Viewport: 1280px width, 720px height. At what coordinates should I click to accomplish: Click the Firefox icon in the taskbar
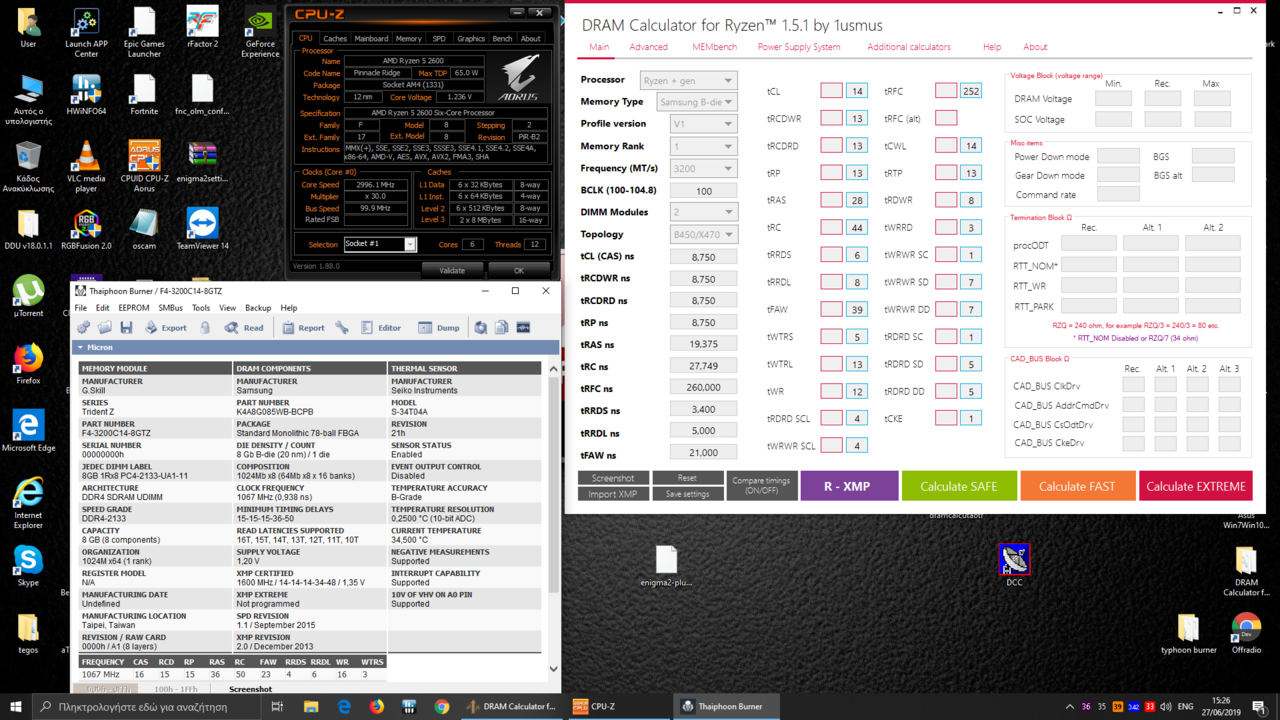point(376,706)
